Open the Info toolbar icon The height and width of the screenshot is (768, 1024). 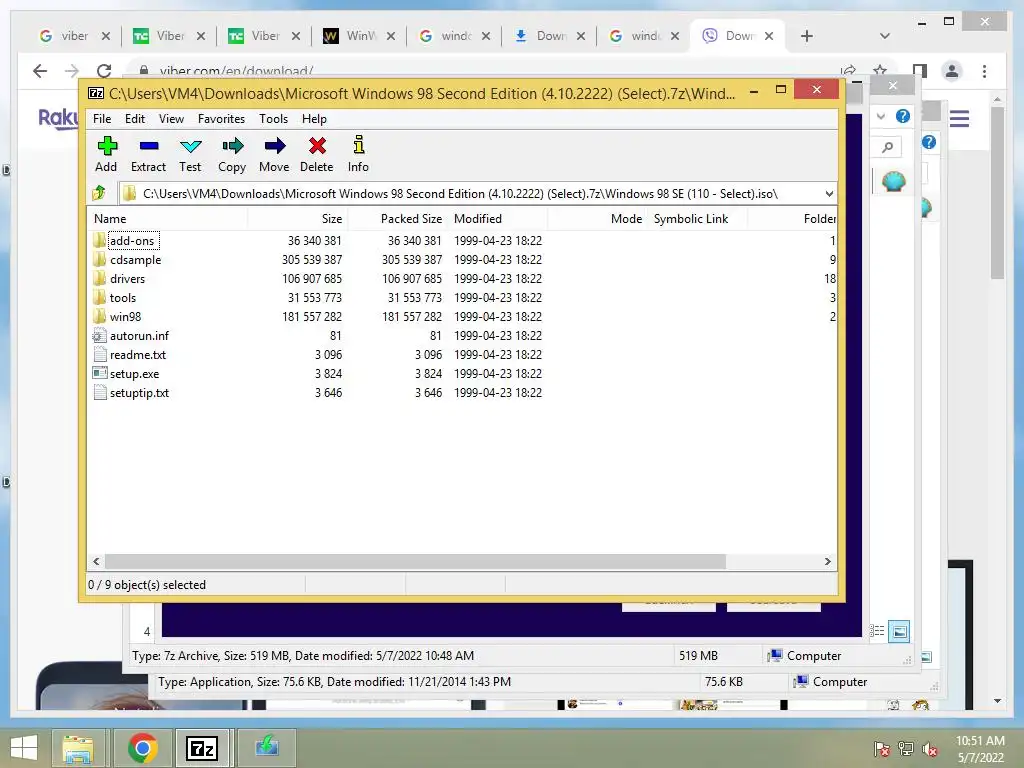pos(358,154)
